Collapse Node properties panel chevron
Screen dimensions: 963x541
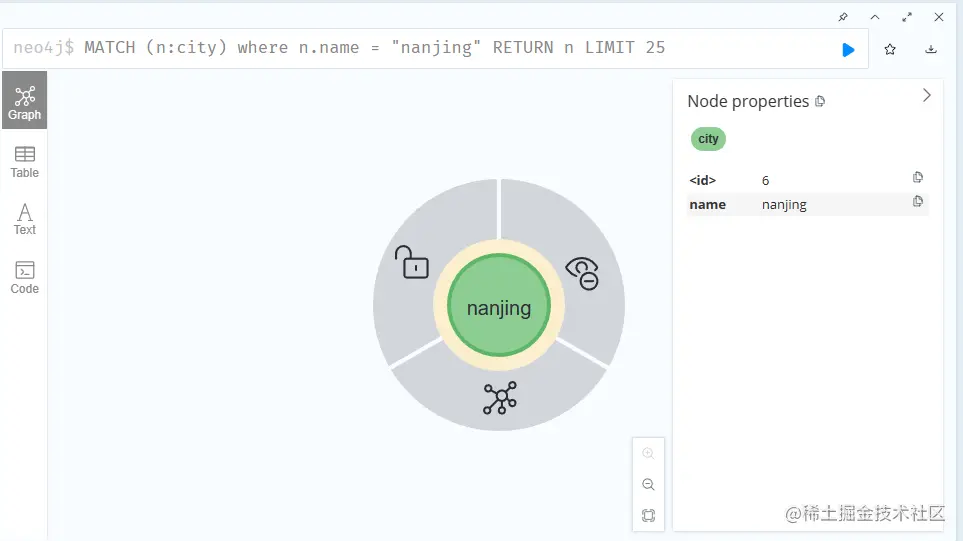click(927, 95)
